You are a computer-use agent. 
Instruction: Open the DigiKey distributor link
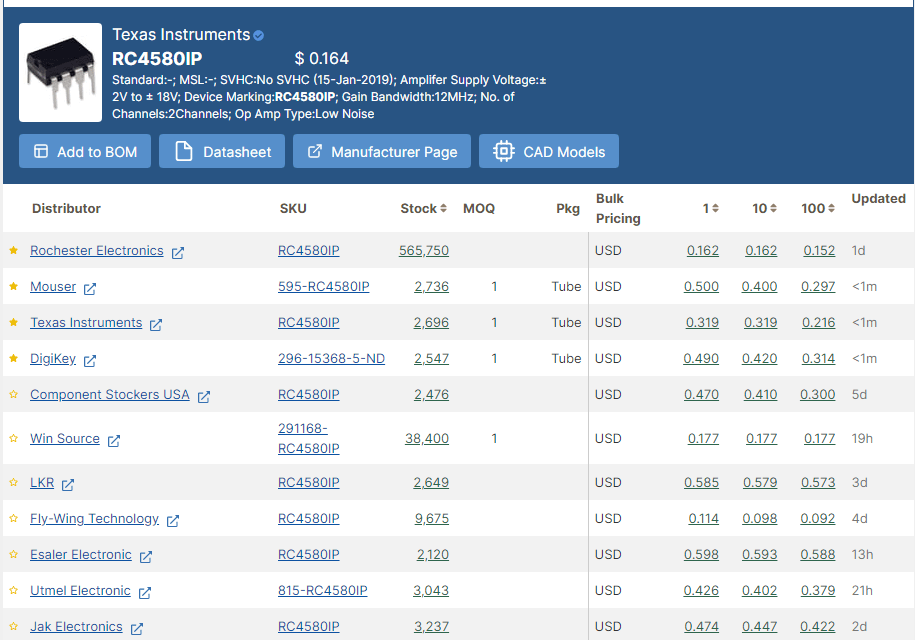(x=53, y=358)
